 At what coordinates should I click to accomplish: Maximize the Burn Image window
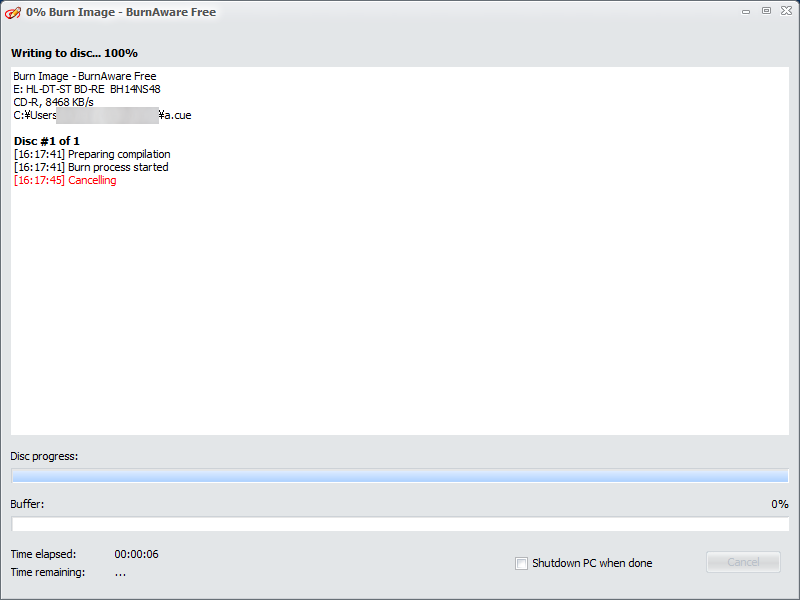coord(766,11)
